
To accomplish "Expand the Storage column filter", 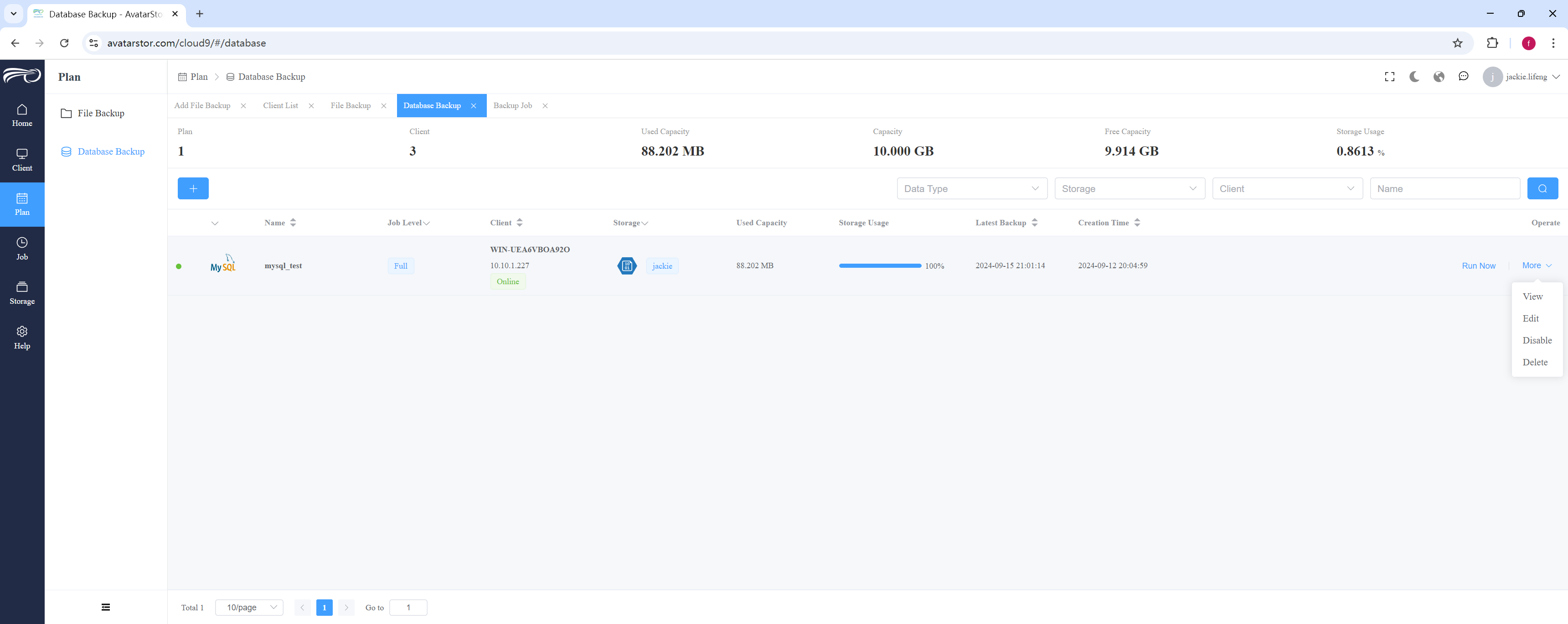I will pos(645,223).
